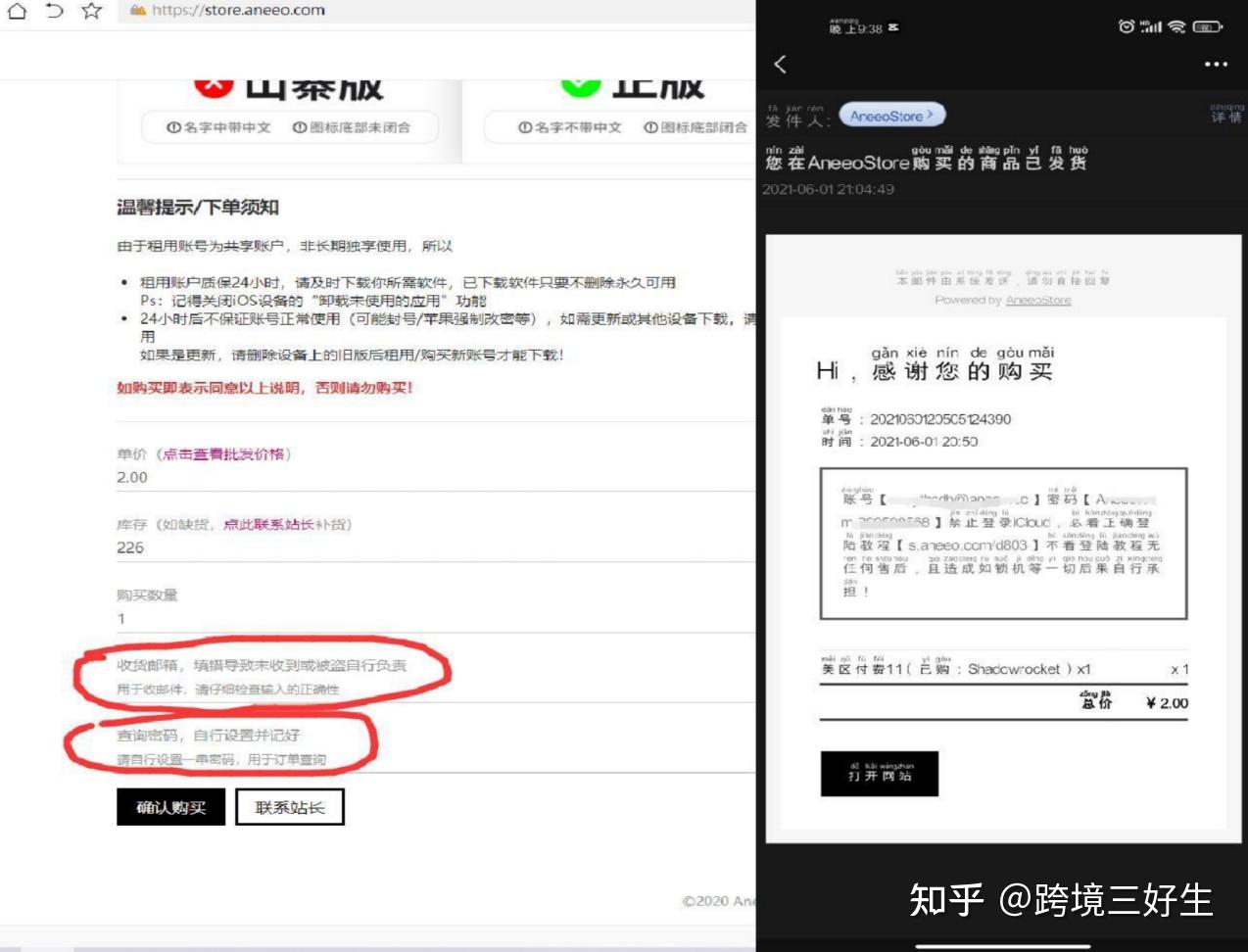
Task: Click the unit price value 2.00
Action: pyautogui.click(x=132, y=477)
